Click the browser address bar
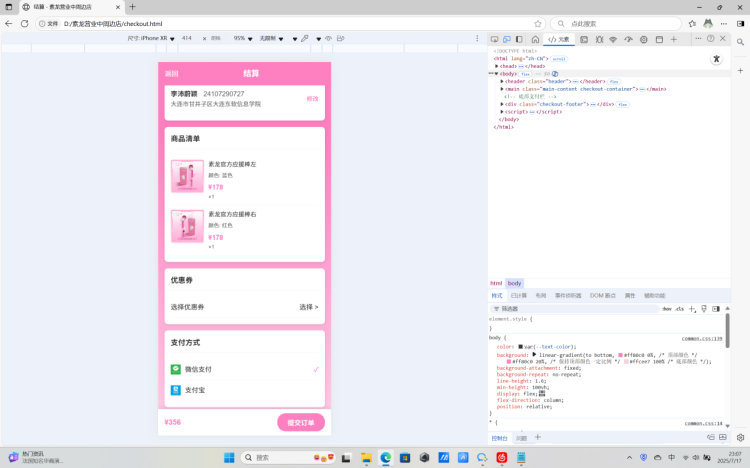The image size is (750, 468). pyautogui.click(x=292, y=23)
